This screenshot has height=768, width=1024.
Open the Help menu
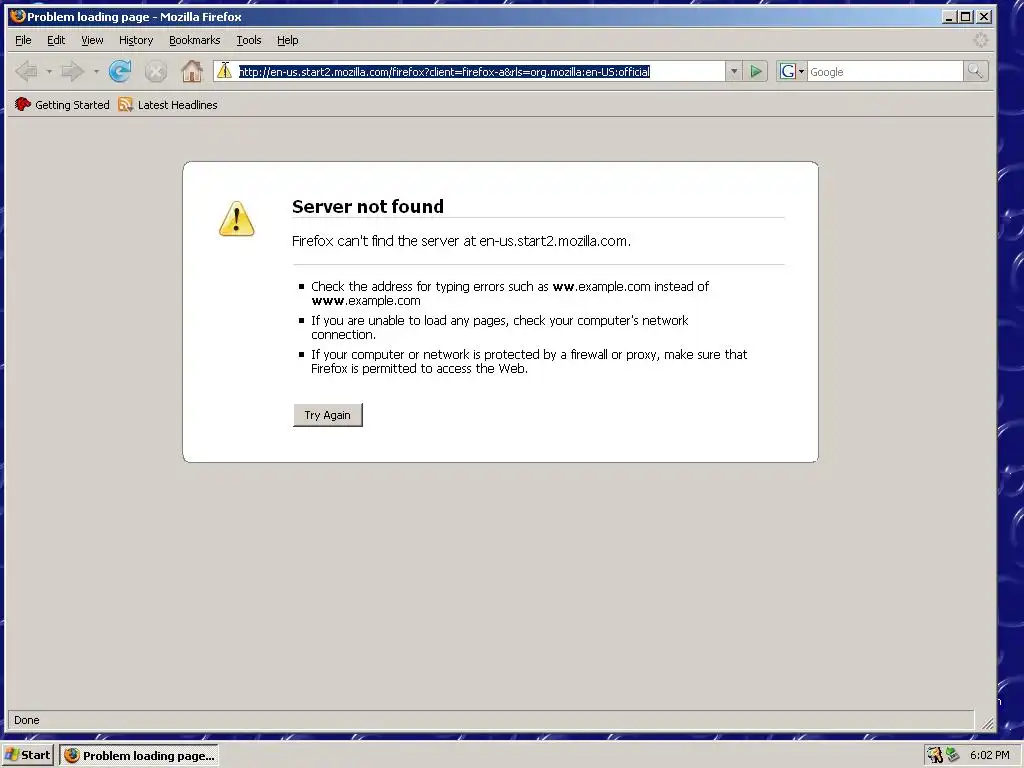tap(287, 40)
